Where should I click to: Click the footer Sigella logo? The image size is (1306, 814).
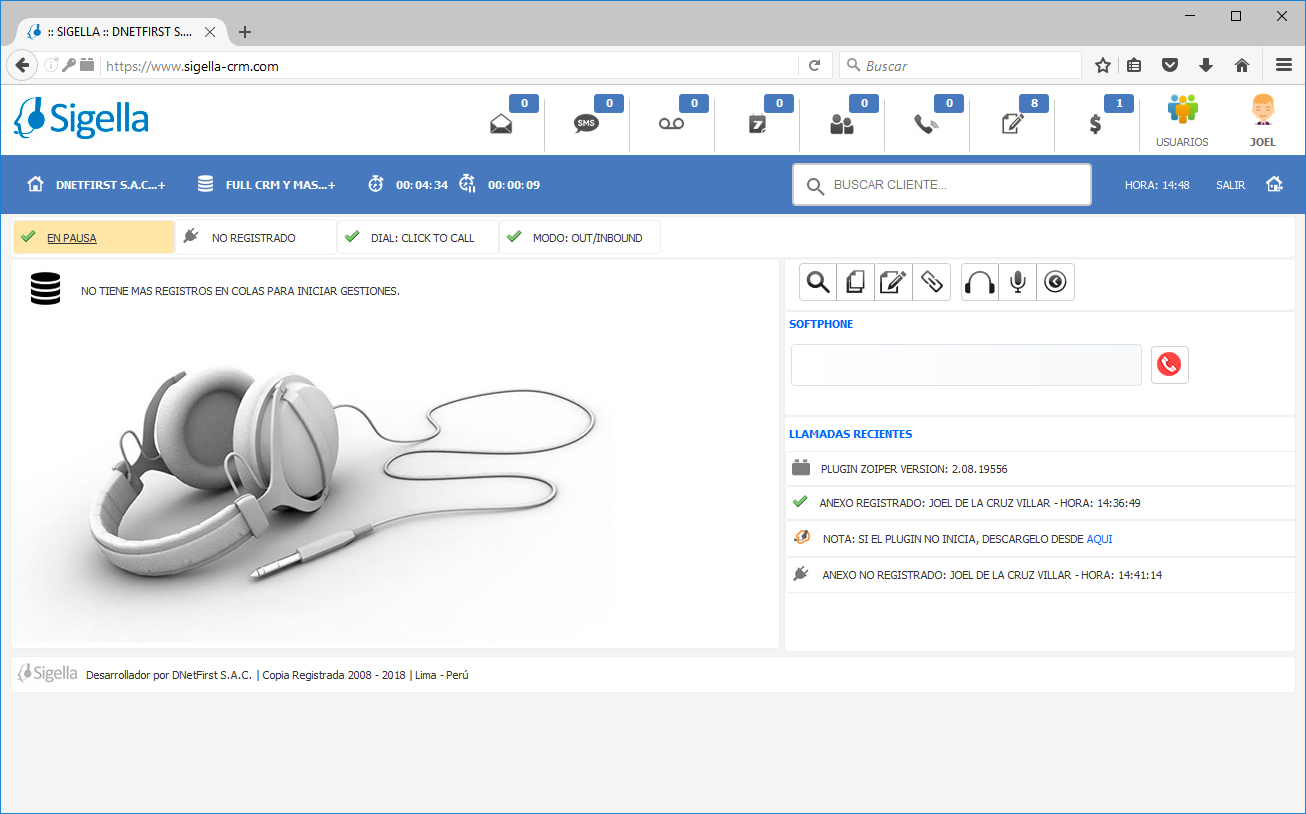pos(47,673)
